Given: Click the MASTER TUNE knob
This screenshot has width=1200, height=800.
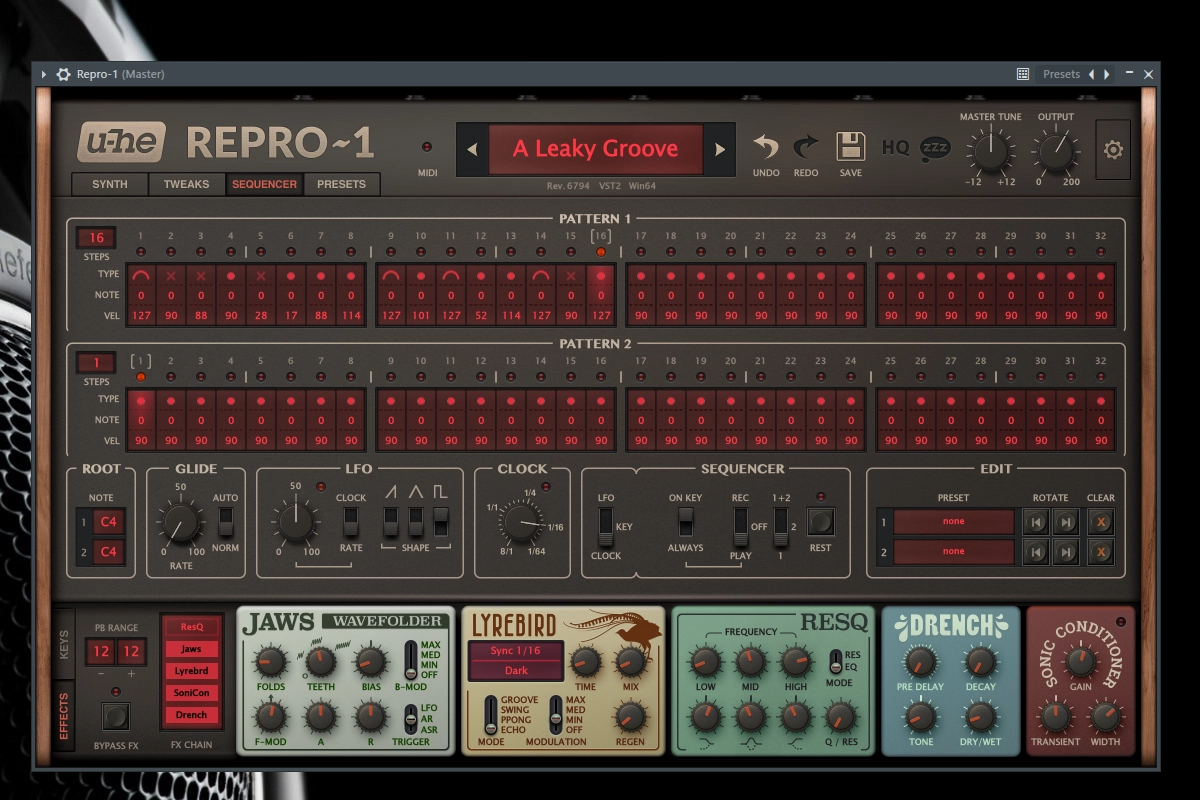Looking at the screenshot, I should tap(990, 151).
